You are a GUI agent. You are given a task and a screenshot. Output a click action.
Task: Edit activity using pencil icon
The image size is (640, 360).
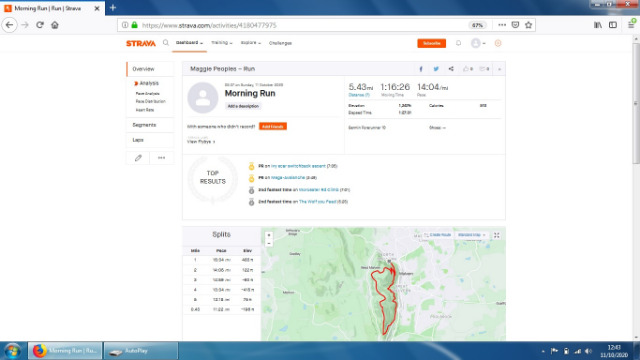tap(138, 158)
